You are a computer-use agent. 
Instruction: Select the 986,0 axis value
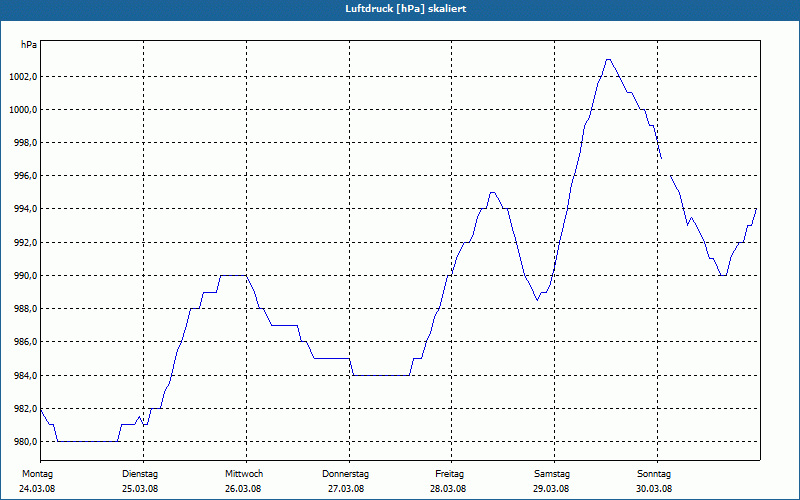click(x=25, y=342)
